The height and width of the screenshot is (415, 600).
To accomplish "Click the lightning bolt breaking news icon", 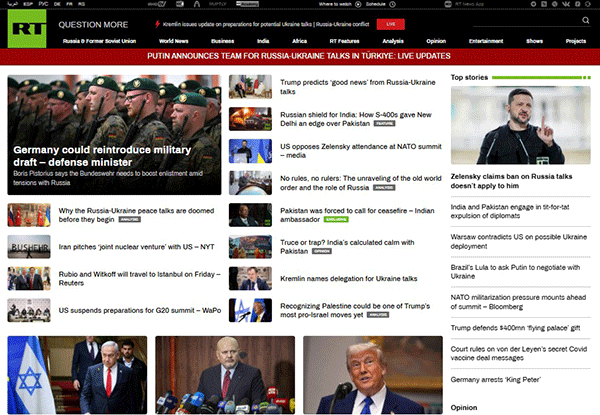I will click(x=157, y=24).
